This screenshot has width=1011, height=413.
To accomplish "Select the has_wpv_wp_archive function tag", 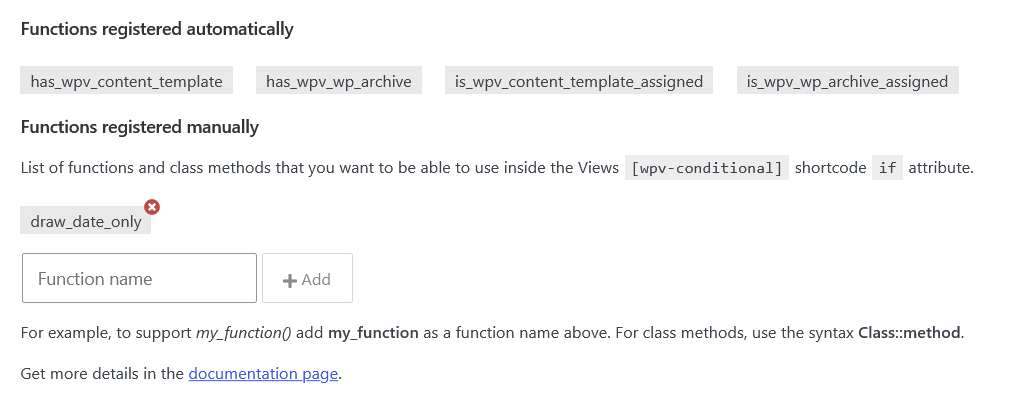I will tap(339, 80).
